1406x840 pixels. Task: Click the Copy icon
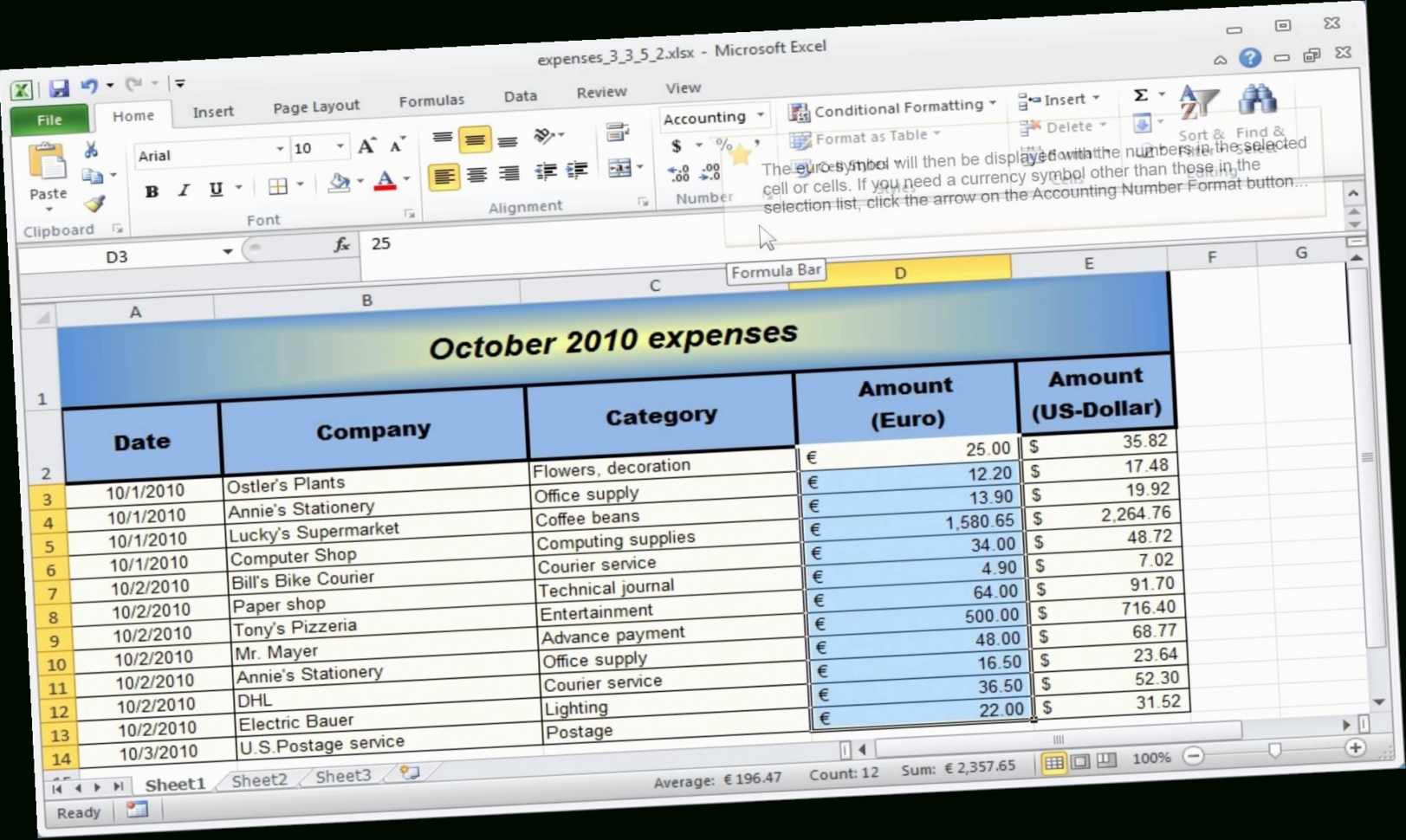(x=92, y=176)
